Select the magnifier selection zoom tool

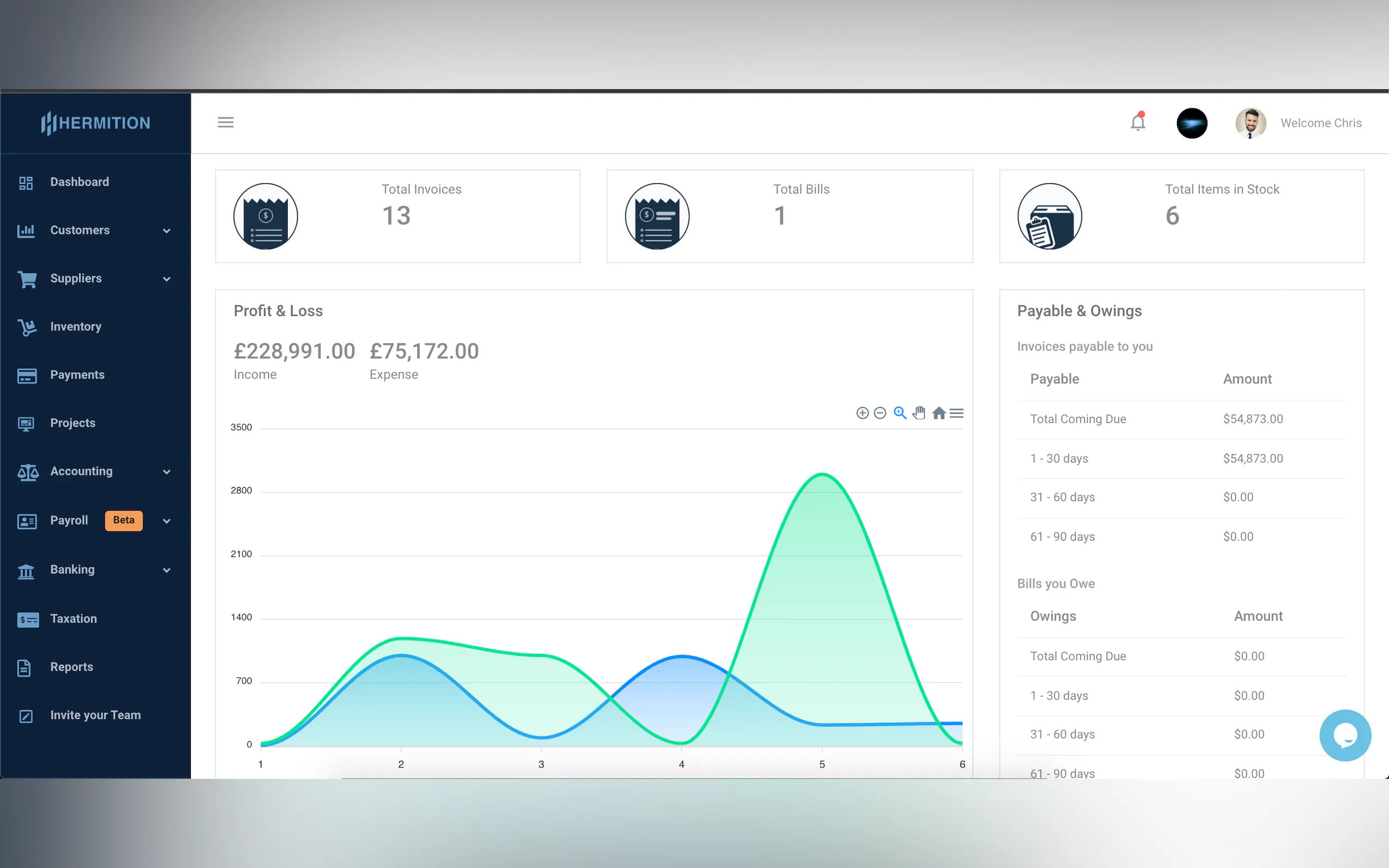click(x=900, y=413)
